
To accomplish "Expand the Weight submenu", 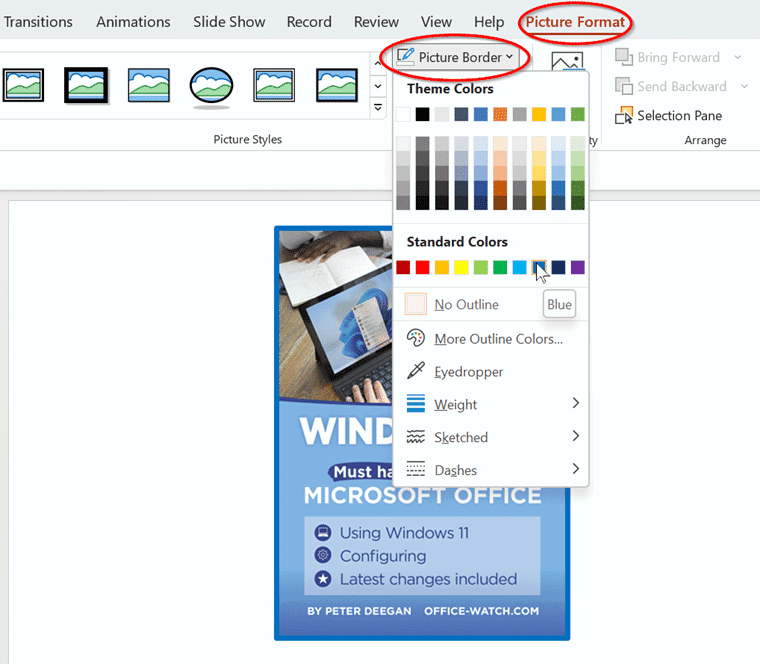I will tap(575, 404).
